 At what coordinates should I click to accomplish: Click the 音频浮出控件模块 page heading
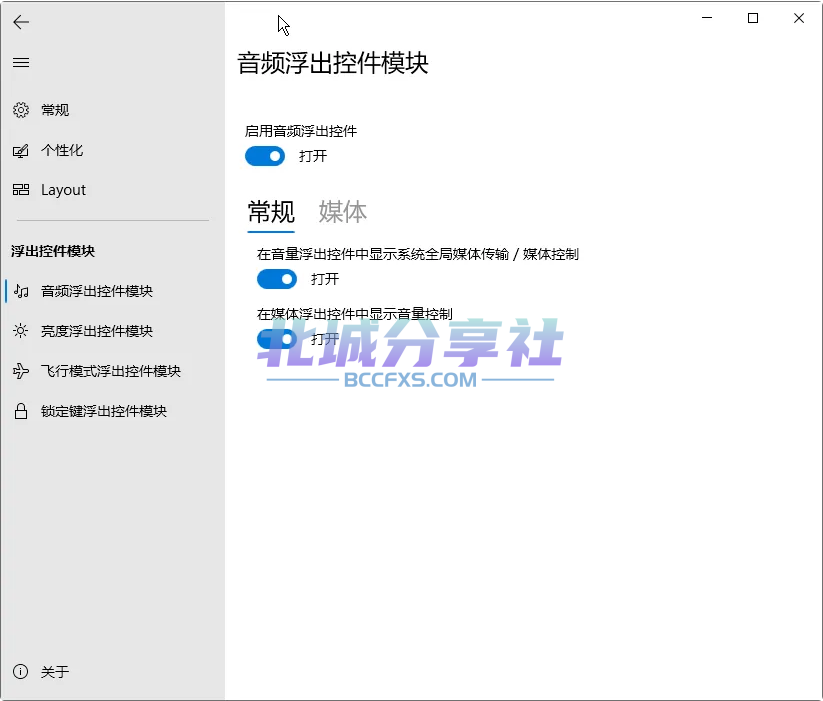(333, 63)
